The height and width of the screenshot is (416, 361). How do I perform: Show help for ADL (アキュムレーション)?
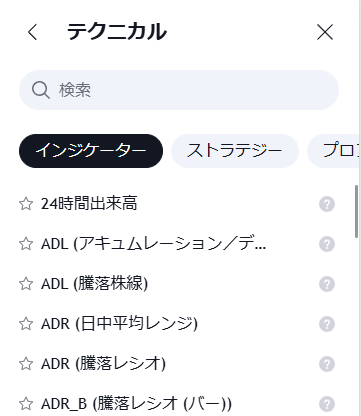[327, 244]
